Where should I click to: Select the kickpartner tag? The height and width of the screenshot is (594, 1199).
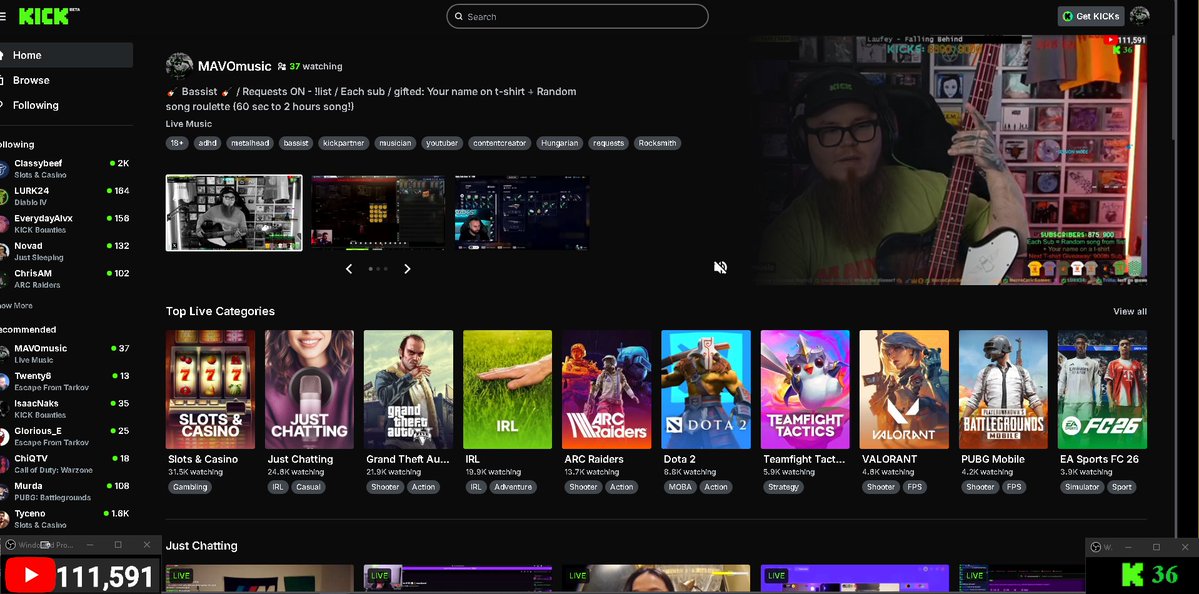343,143
